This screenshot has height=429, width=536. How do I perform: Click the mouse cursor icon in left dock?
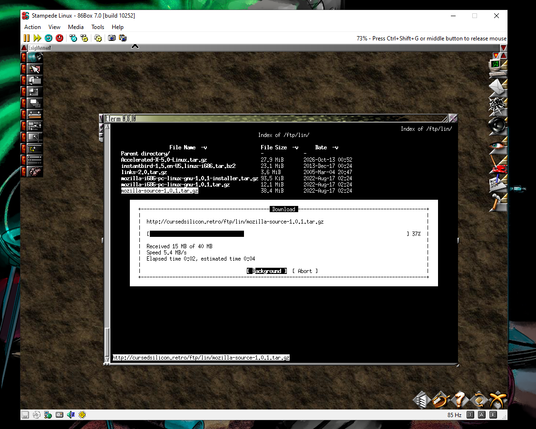click(x=35, y=69)
